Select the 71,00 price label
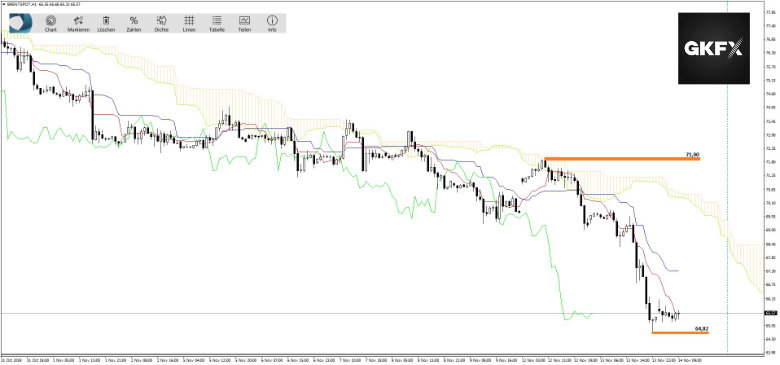780x365 pixels. click(x=692, y=155)
